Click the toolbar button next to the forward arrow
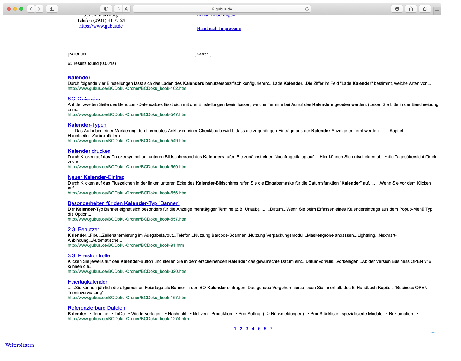This screenshot has width=461, height=361. pos(52,9)
